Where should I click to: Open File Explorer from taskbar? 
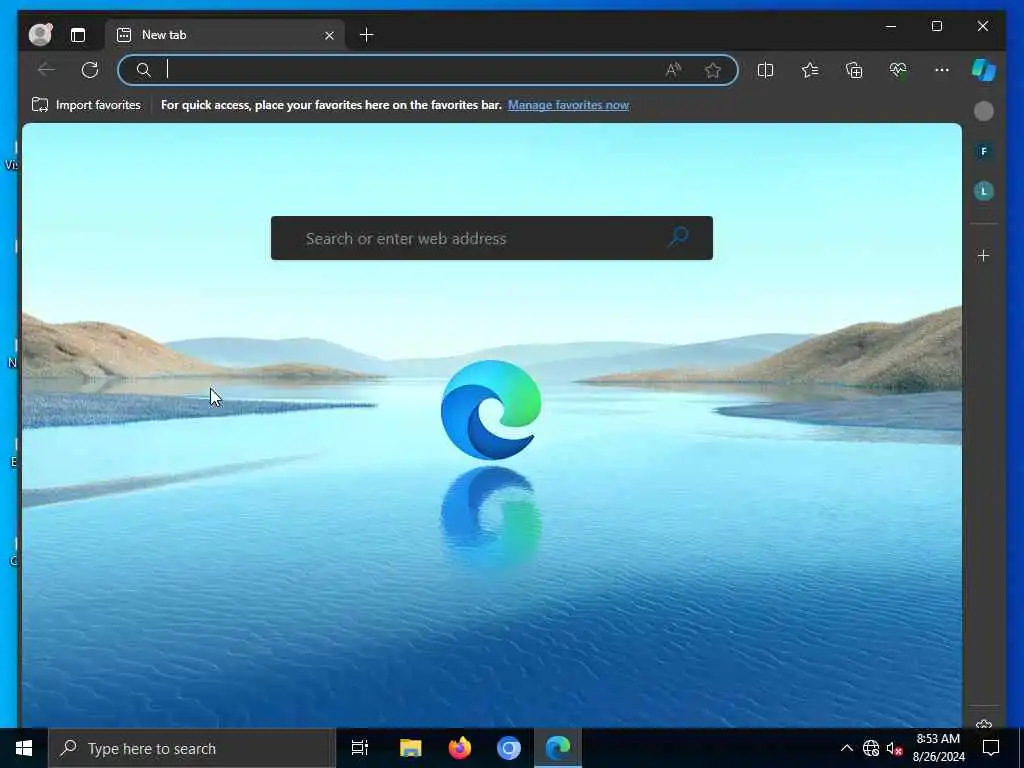(x=411, y=748)
